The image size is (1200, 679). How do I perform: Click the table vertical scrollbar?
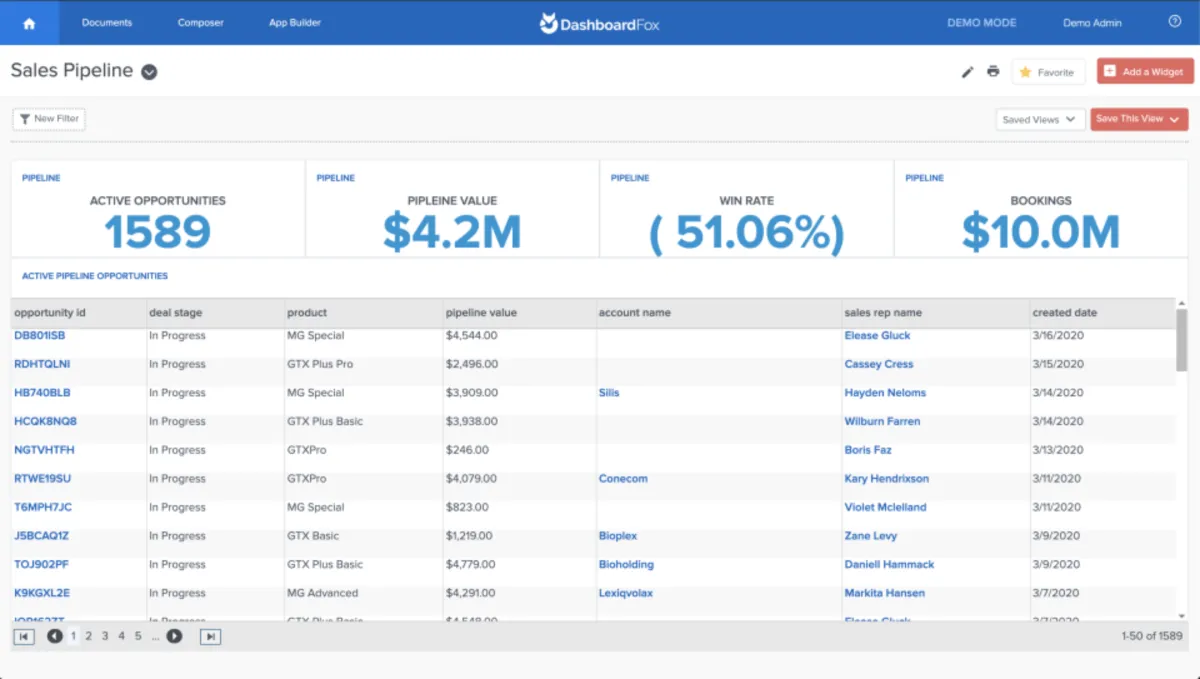(x=1182, y=340)
